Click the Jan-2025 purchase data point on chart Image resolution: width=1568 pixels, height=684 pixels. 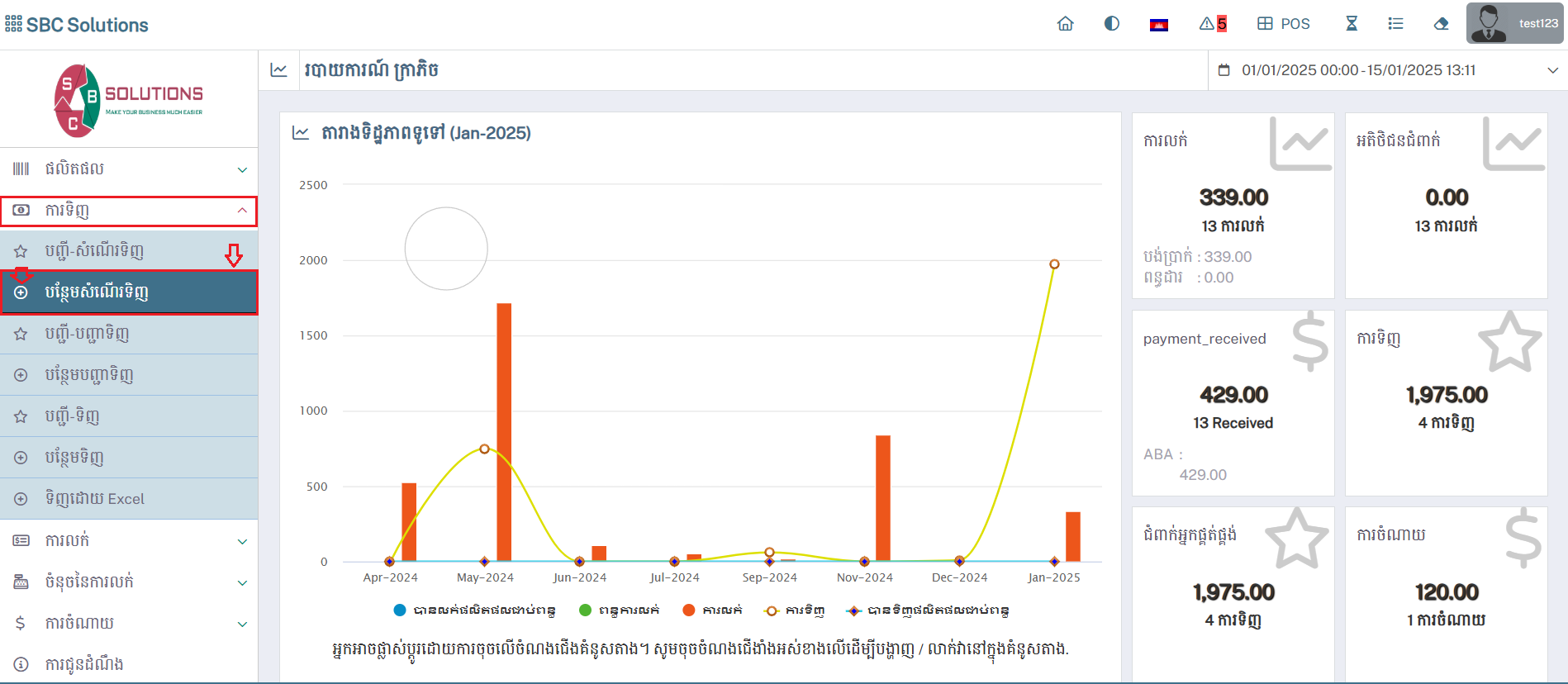(x=1054, y=264)
